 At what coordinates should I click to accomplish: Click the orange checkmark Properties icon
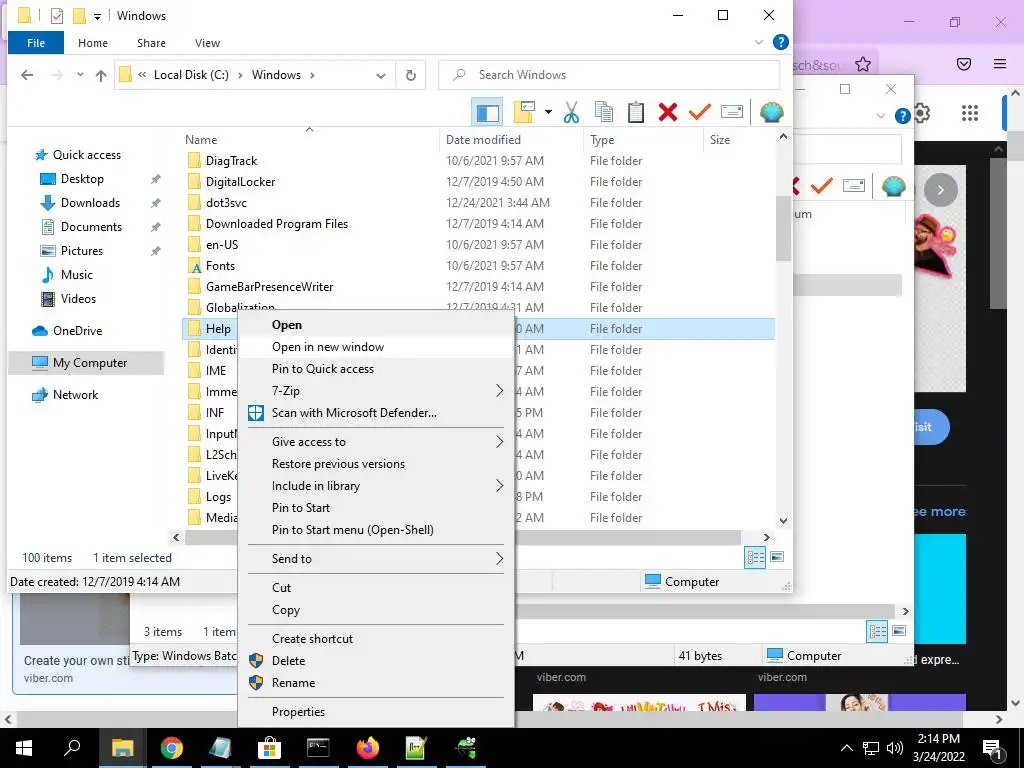699,112
